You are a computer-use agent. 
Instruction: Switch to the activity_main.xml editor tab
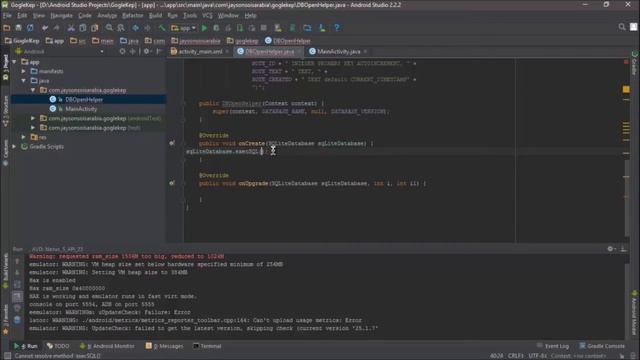pyautogui.click(x=200, y=51)
